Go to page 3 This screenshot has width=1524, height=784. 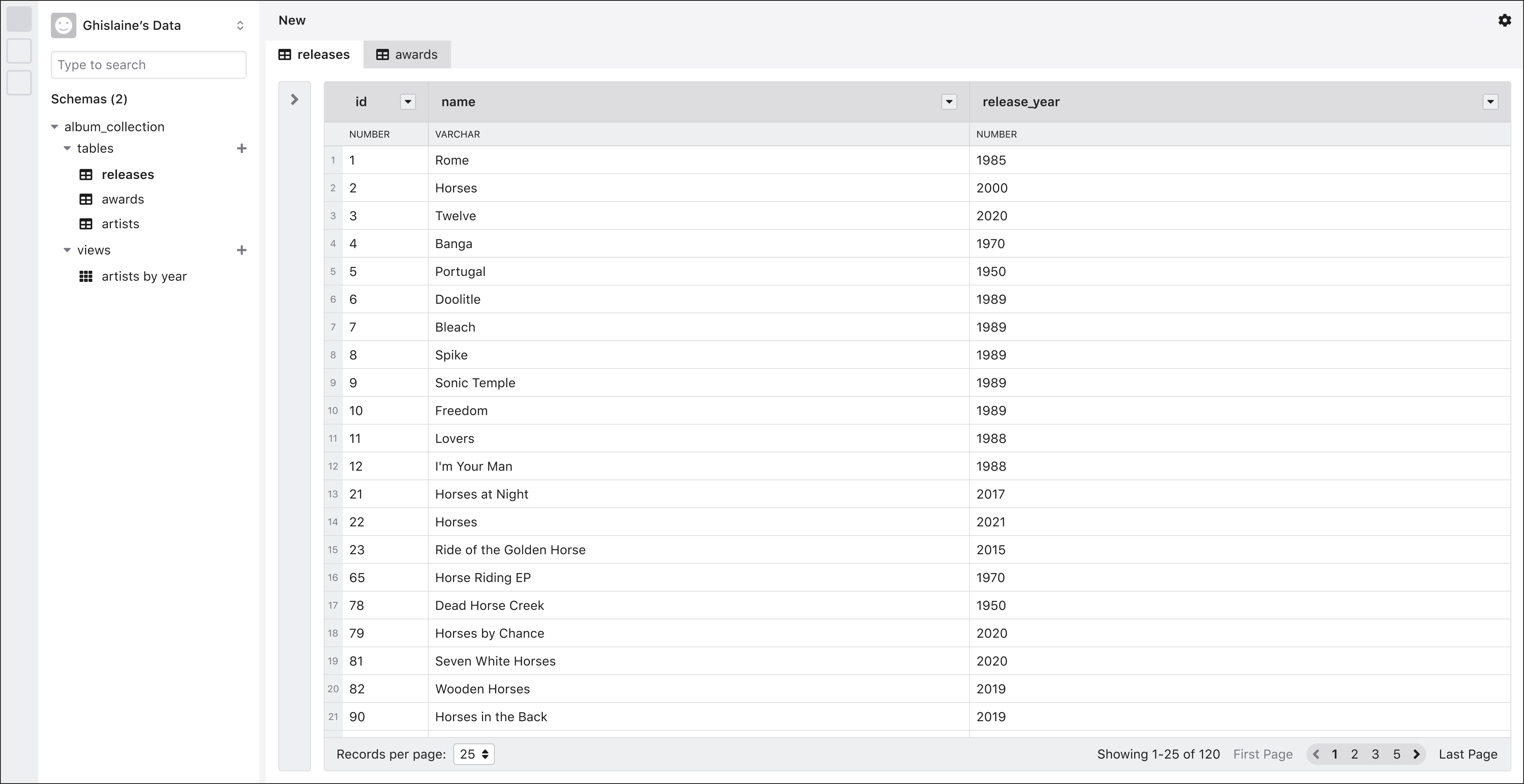[x=1376, y=754]
